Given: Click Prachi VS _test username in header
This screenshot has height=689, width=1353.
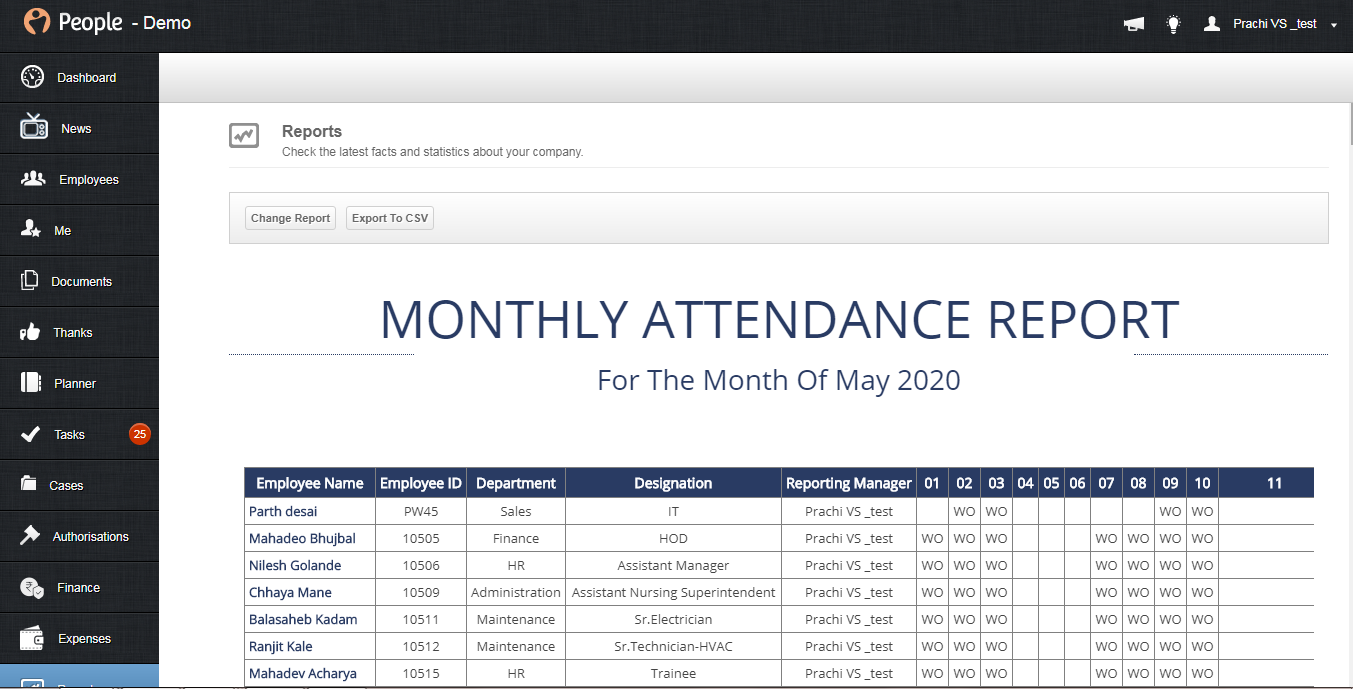Looking at the screenshot, I should pos(1275,24).
